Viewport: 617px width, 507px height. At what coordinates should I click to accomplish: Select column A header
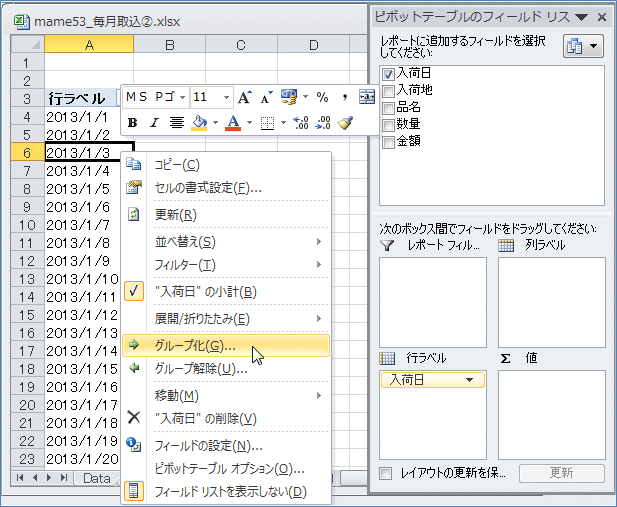89,44
